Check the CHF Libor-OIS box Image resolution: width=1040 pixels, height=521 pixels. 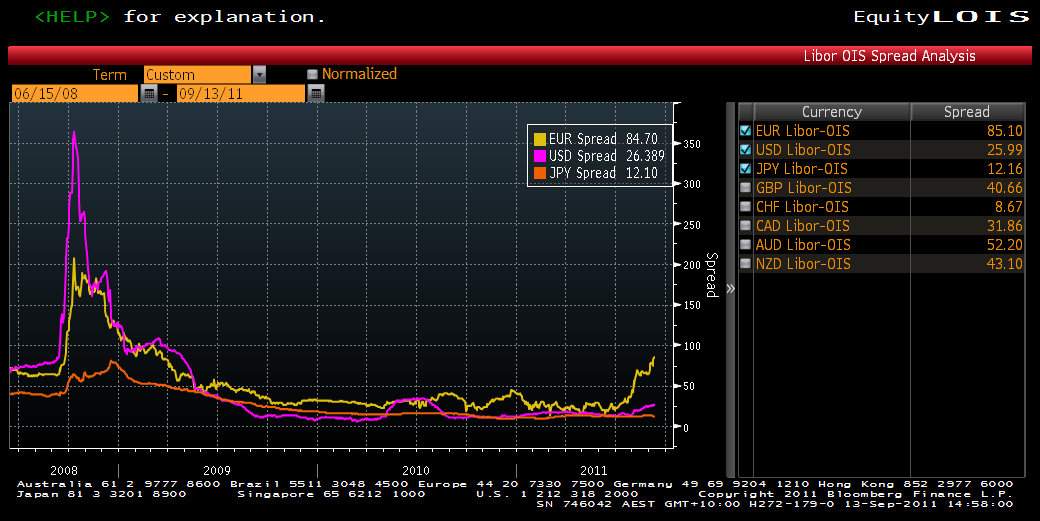tap(745, 207)
